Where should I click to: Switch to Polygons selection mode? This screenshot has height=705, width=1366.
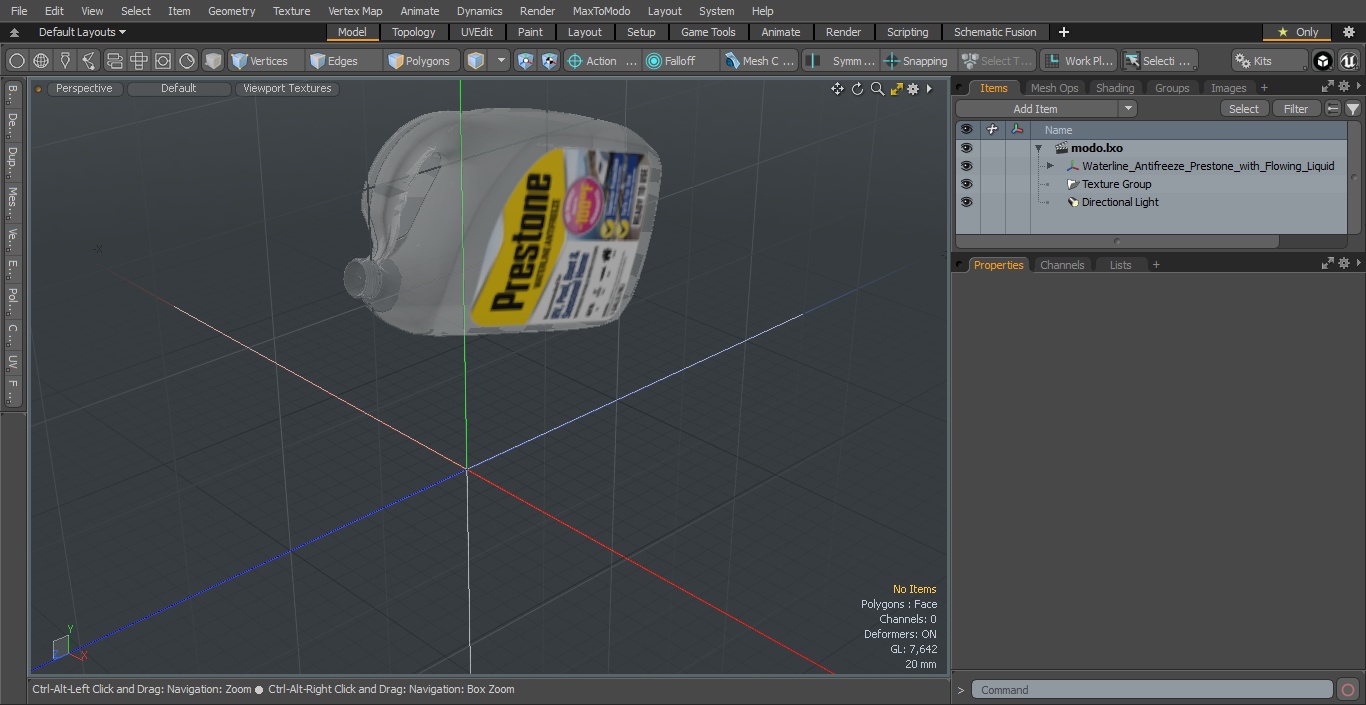tap(422, 61)
